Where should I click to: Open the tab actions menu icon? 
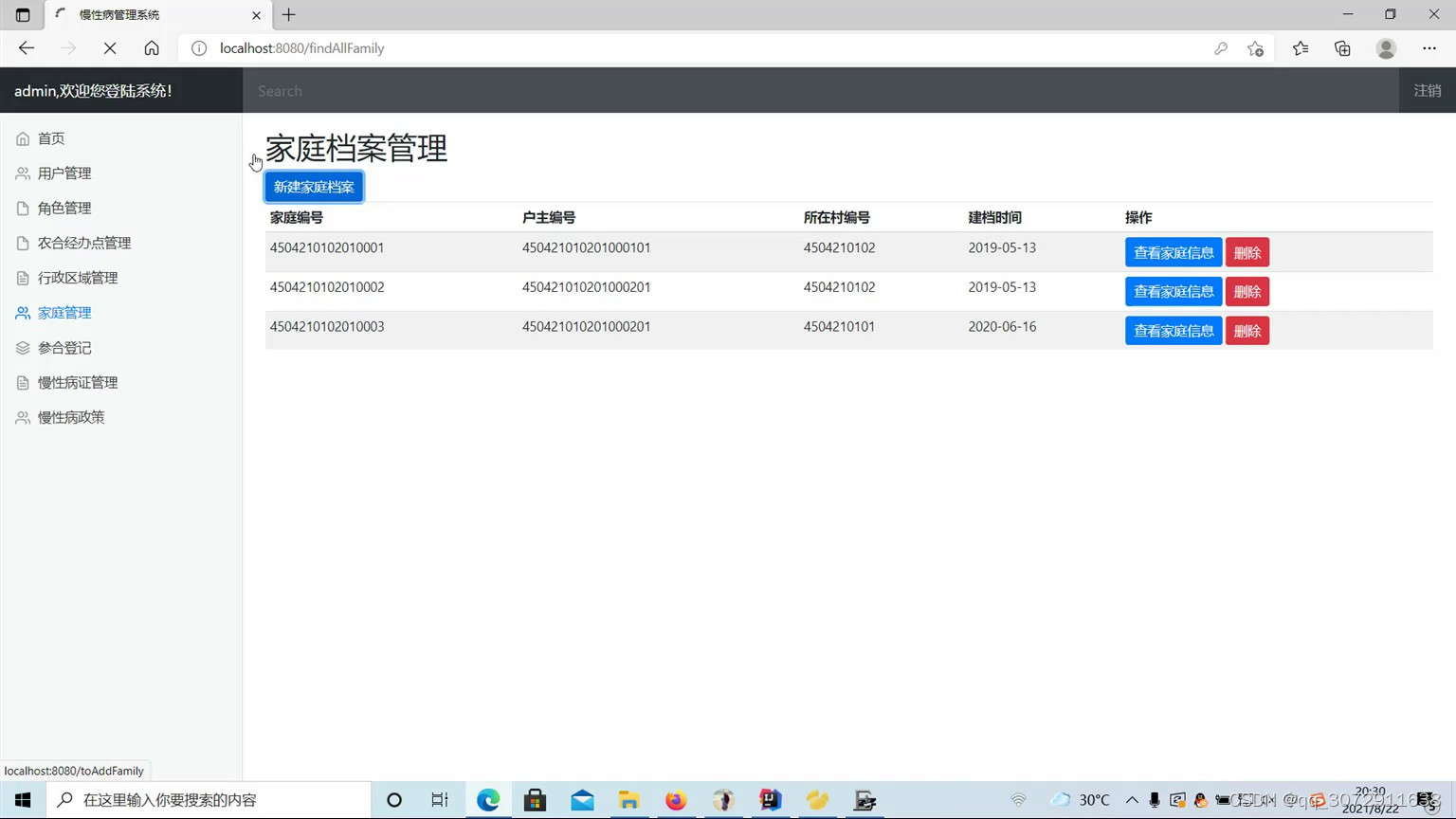click(23, 15)
